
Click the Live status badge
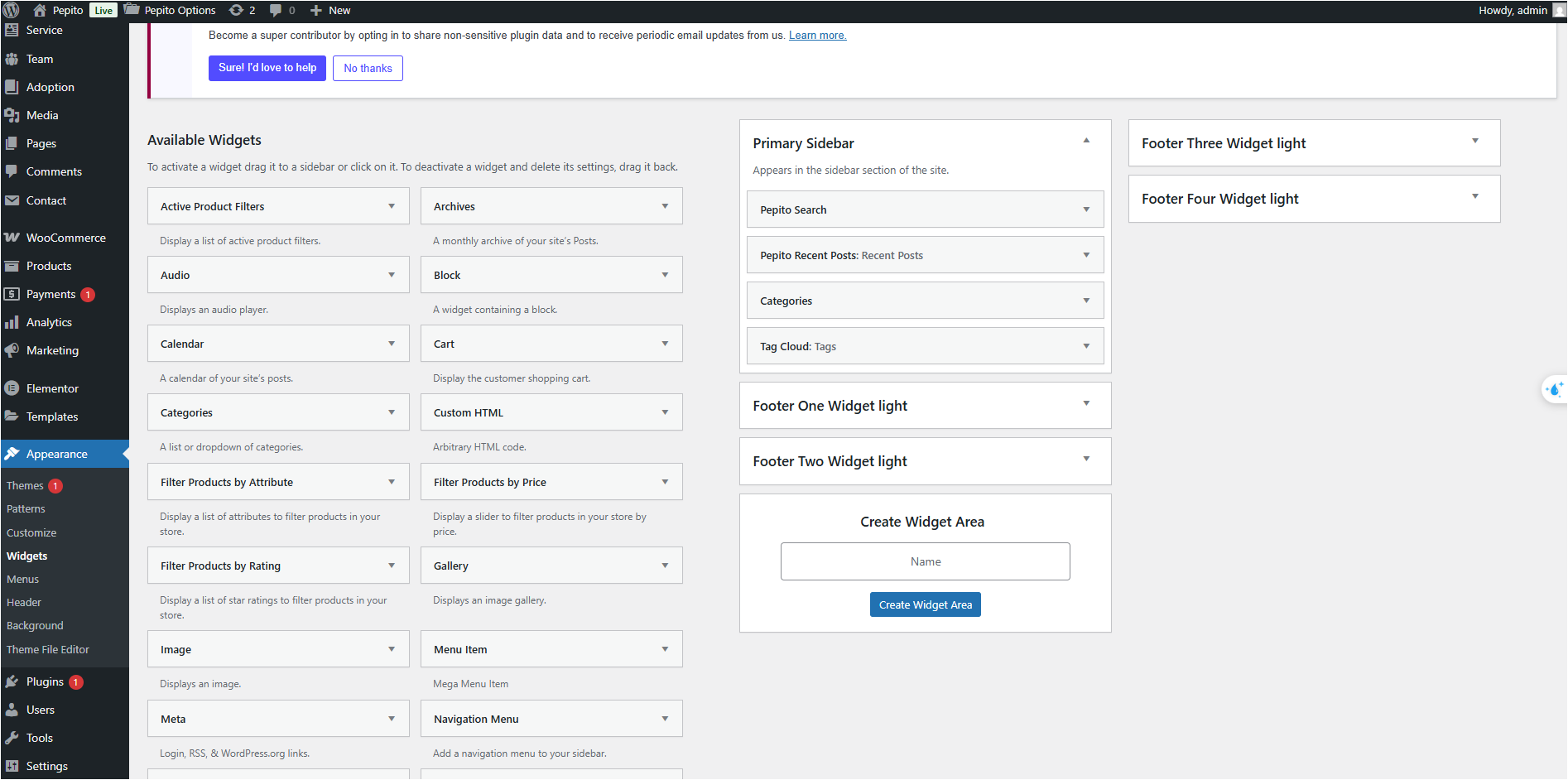[x=103, y=10]
